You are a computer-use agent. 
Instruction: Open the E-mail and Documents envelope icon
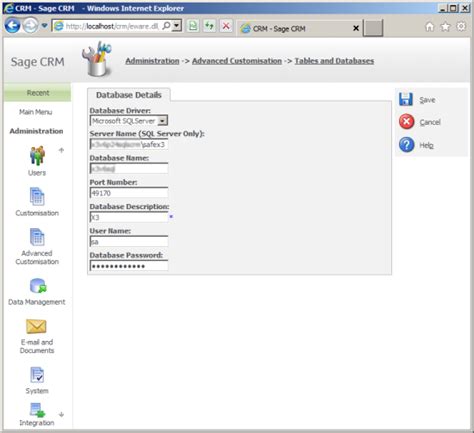tap(36, 326)
